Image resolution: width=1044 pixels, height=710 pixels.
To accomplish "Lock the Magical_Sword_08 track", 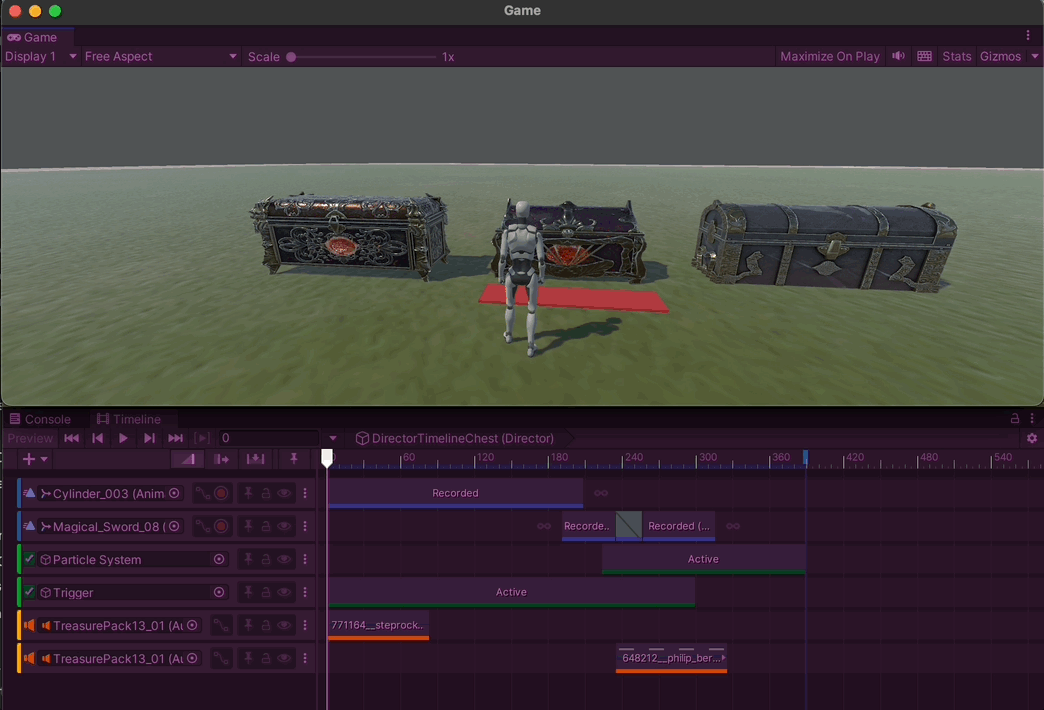I will click(266, 526).
